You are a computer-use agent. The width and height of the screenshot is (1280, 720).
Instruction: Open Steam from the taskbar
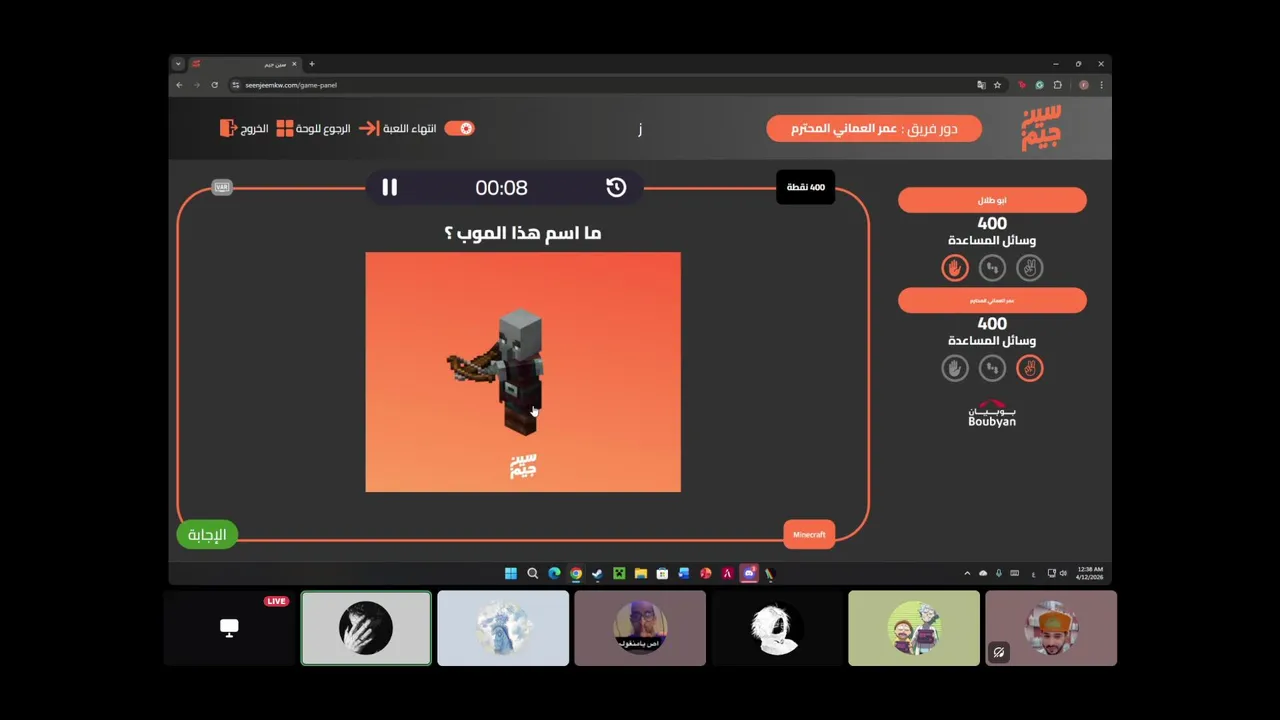[597, 573]
